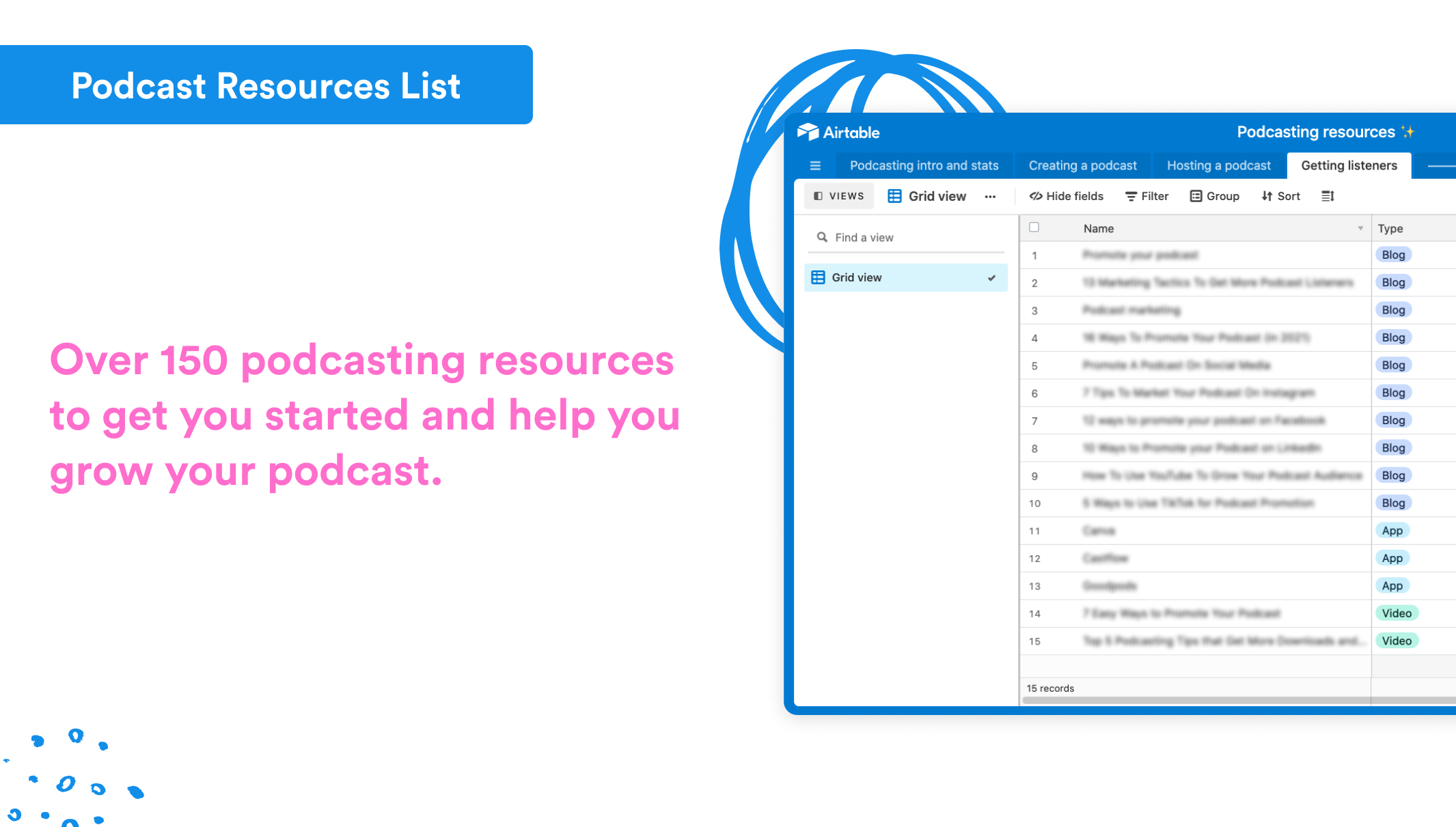The height and width of the screenshot is (827, 1456).
Task: Switch to the Hosting a podcast tab
Action: [1219, 165]
